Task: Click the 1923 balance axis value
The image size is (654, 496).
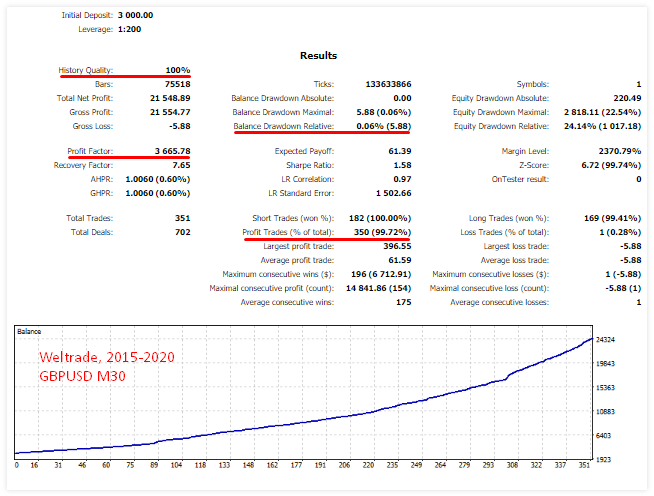Action: click(x=603, y=460)
